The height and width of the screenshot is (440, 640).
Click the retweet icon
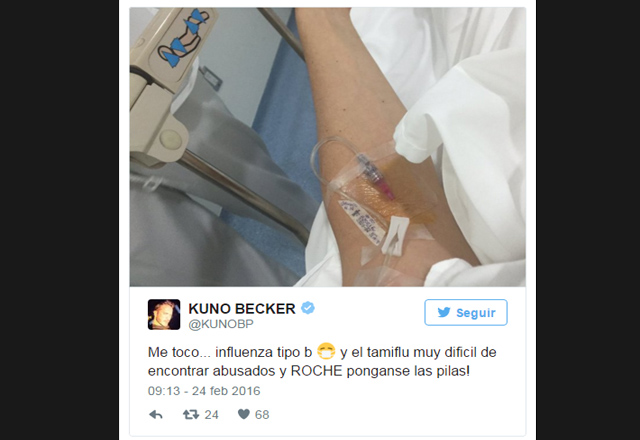click(x=191, y=415)
